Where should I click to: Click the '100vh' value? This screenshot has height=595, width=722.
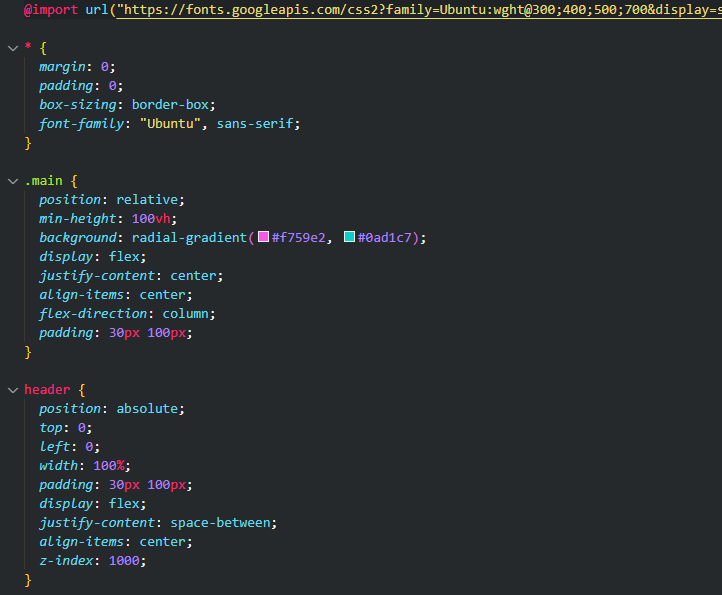(151, 218)
